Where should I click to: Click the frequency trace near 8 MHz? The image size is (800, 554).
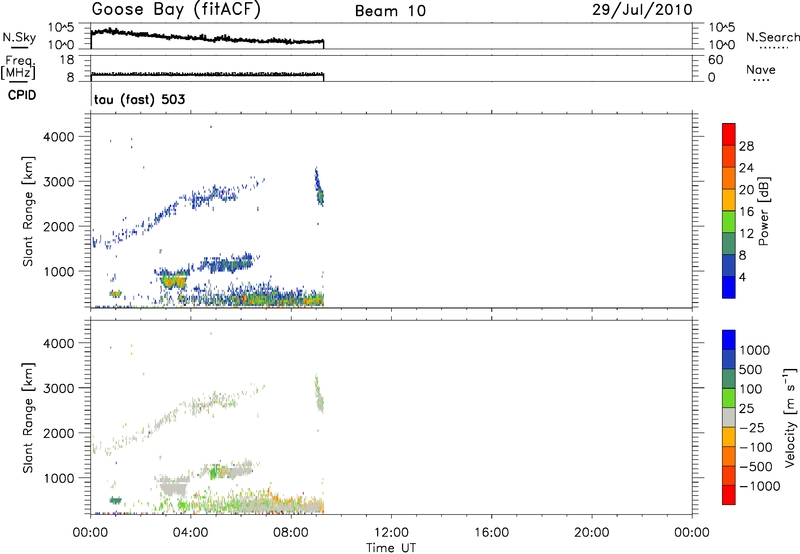coord(207,74)
